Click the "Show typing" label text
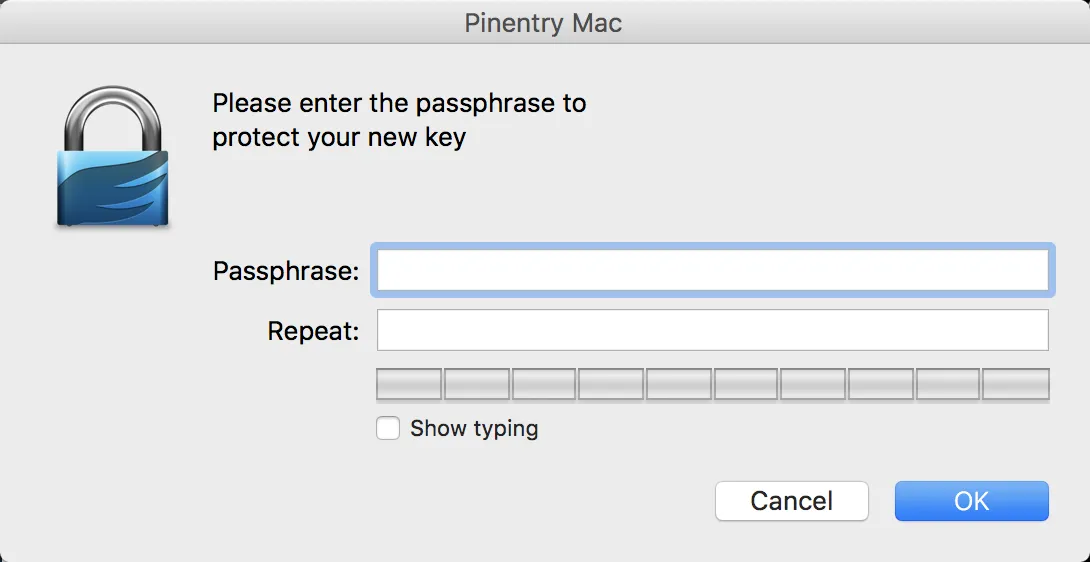The height and width of the screenshot is (562, 1090). point(474,428)
